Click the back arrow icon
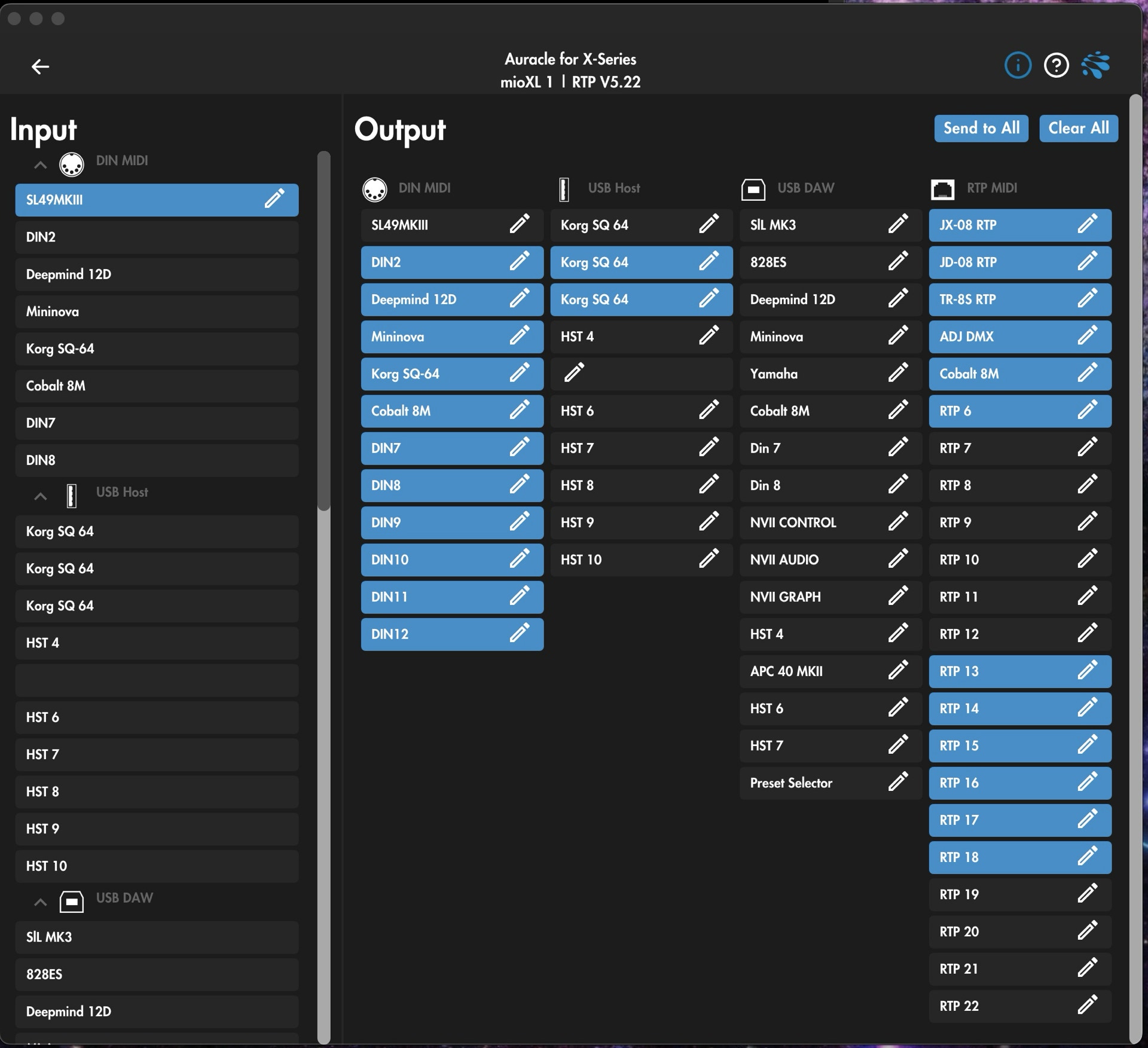 [x=40, y=66]
